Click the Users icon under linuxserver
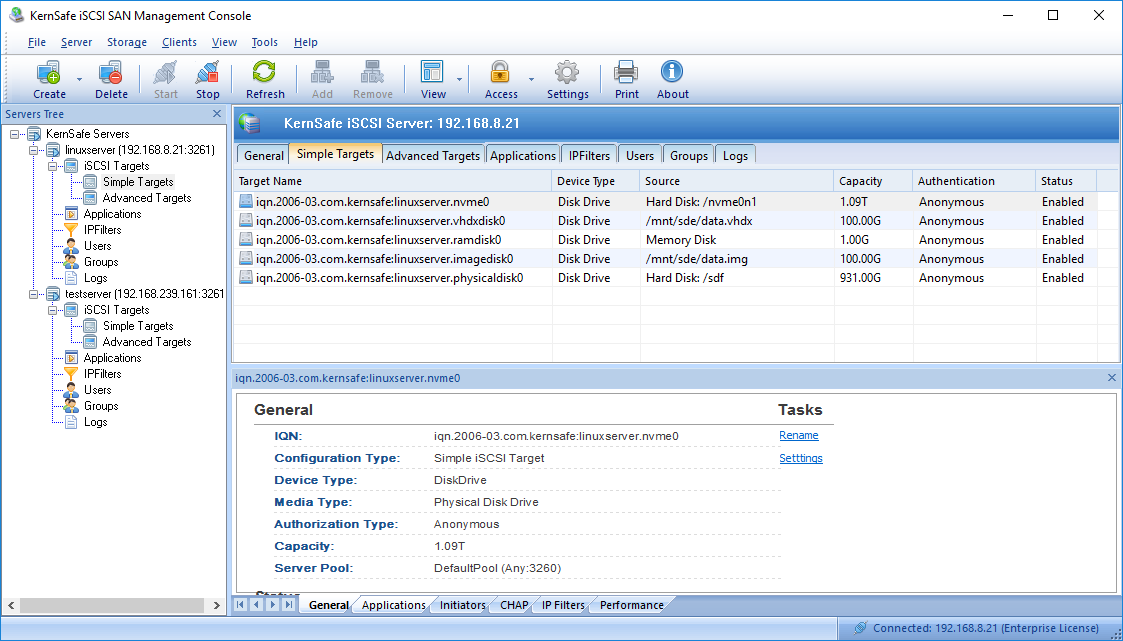 pyautogui.click(x=72, y=246)
